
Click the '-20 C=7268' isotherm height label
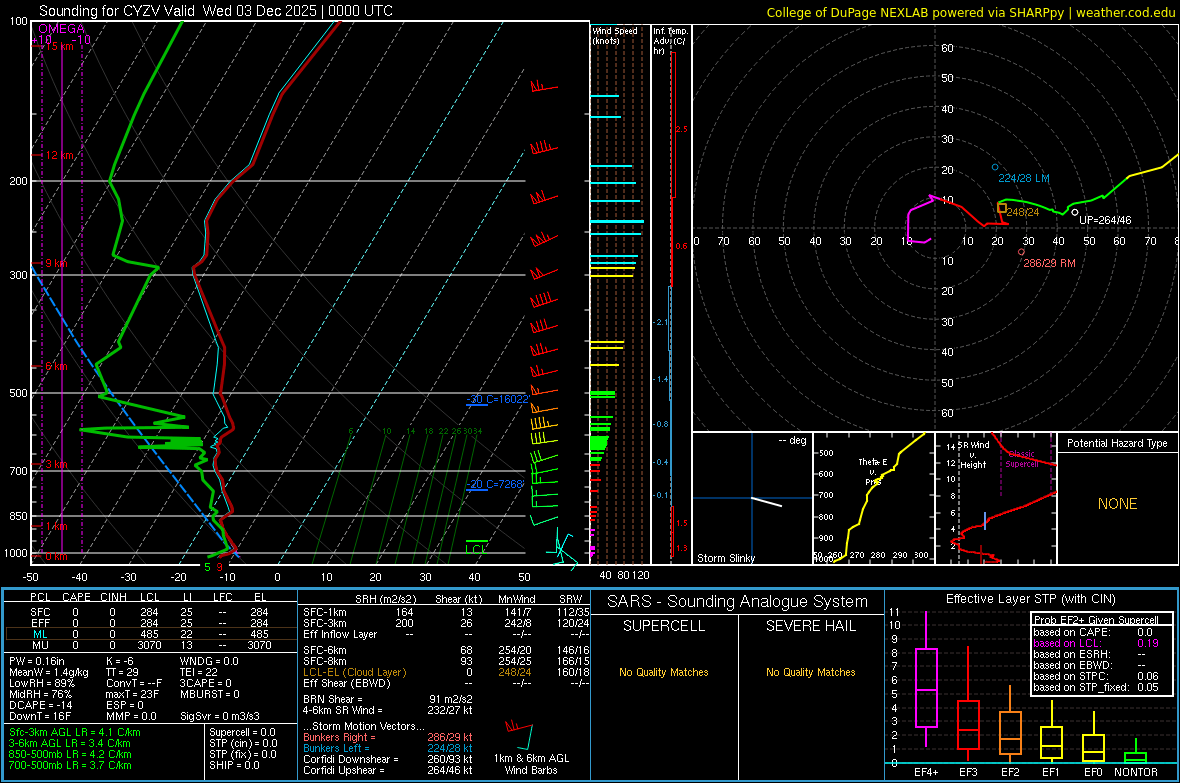coord(494,484)
